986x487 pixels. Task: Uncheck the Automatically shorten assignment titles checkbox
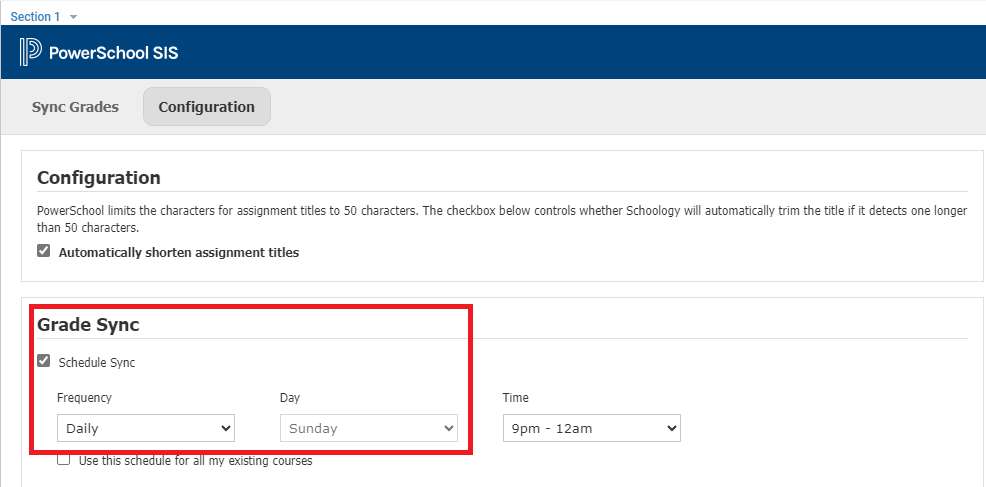tap(43, 252)
